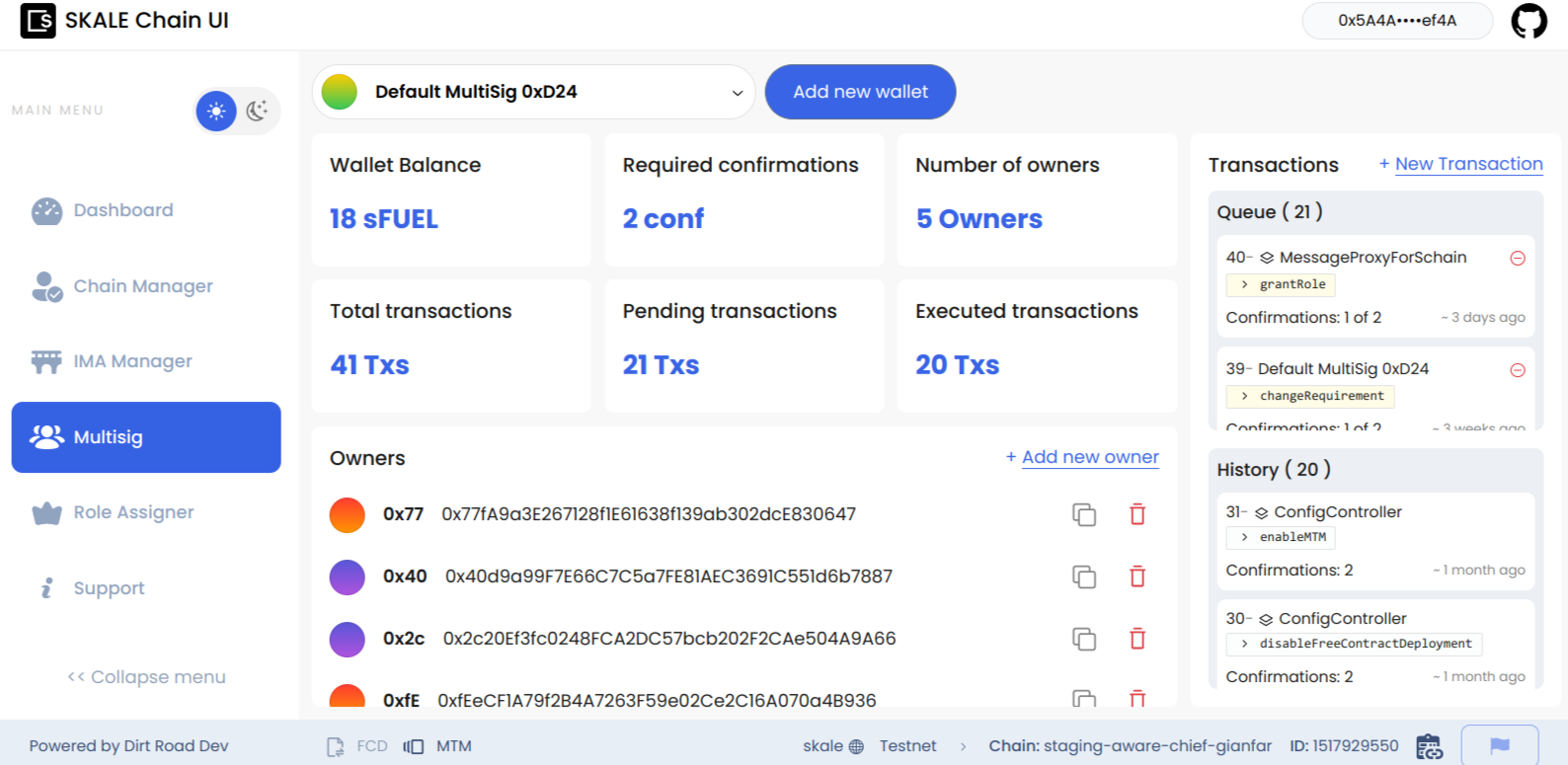Select the Multisig menu item
This screenshot has width=1568, height=765.
click(146, 437)
